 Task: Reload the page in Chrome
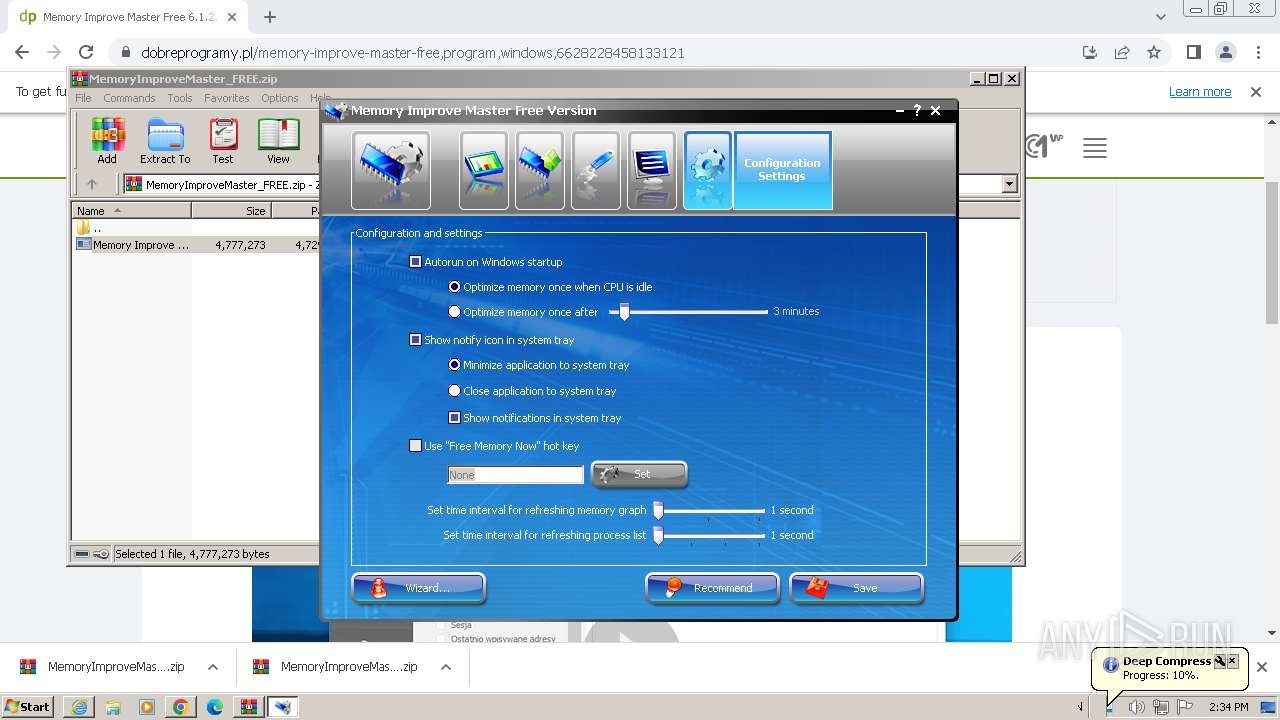pyautogui.click(x=86, y=53)
